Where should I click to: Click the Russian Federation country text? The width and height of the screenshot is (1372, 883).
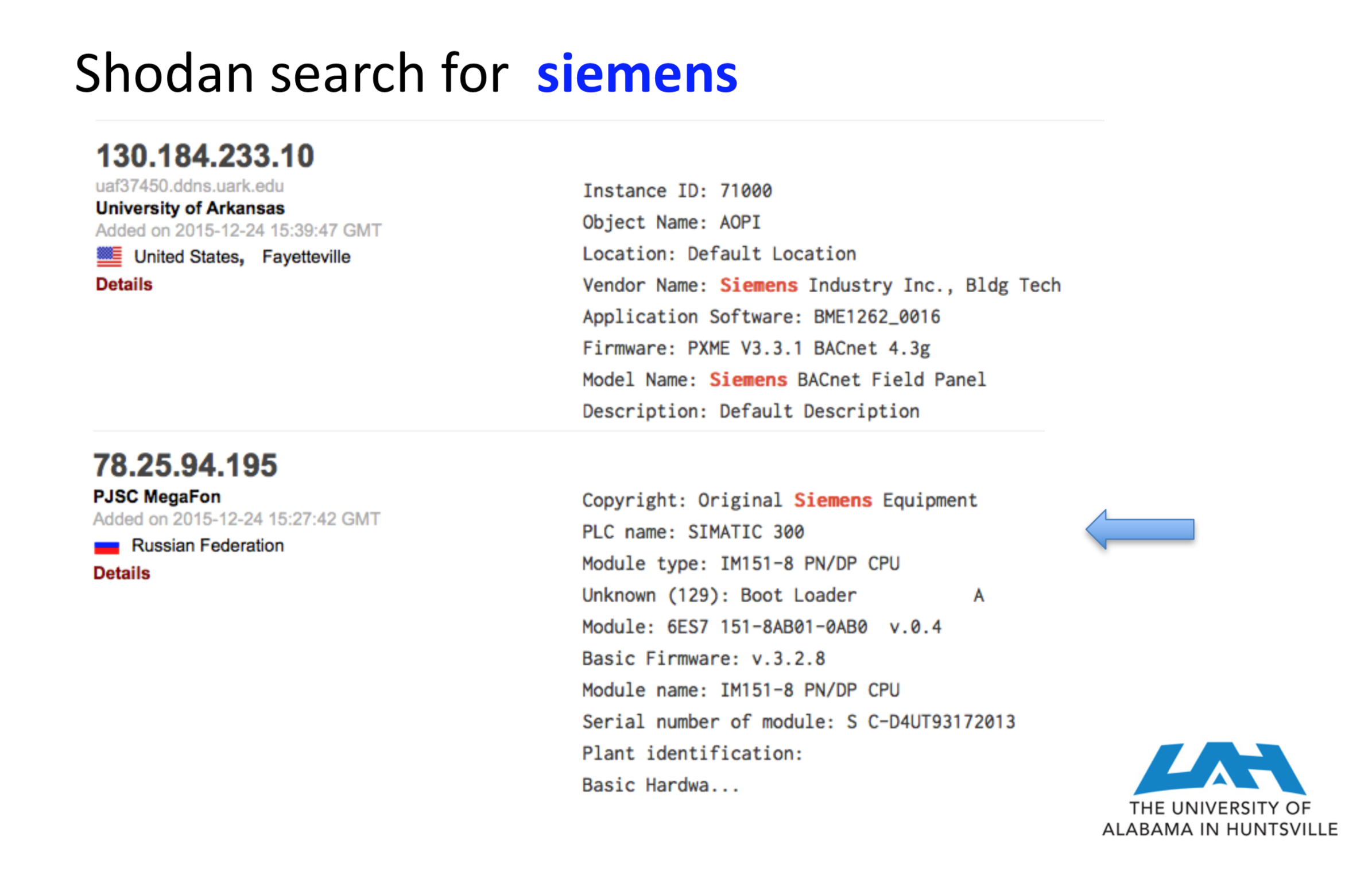point(208,545)
